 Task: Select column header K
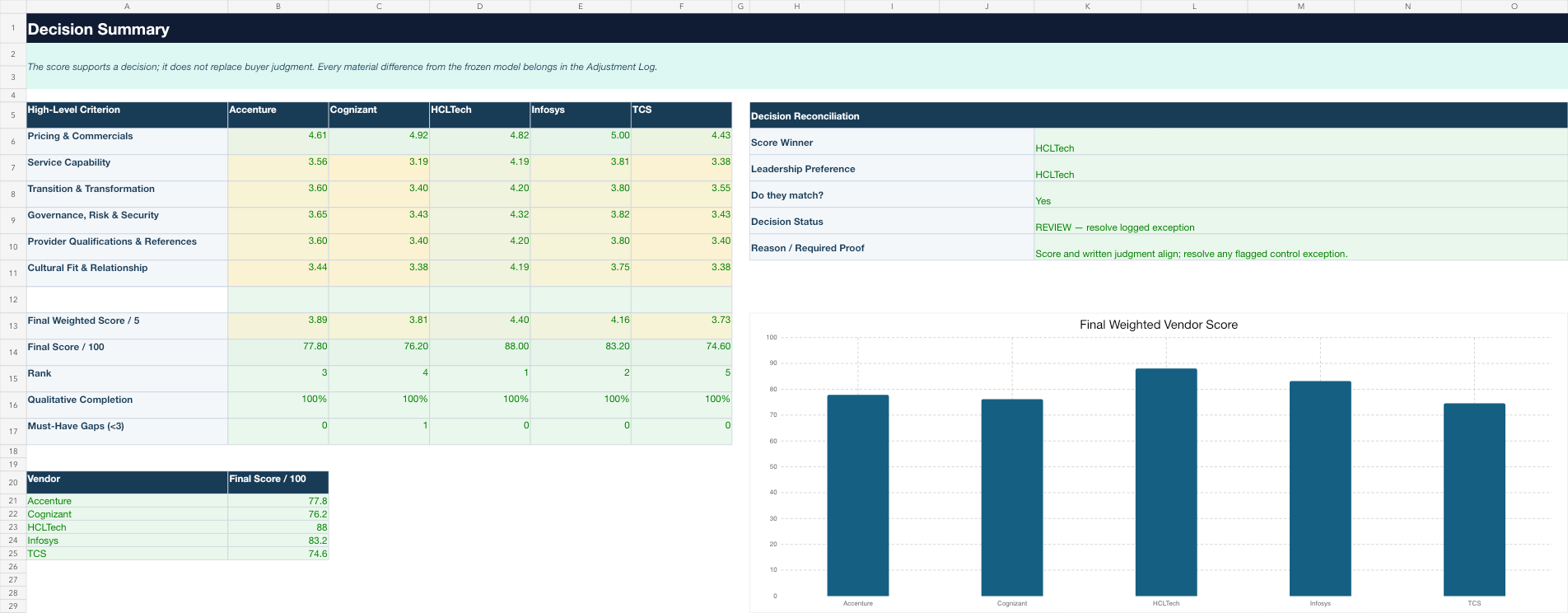point(1087,7)
